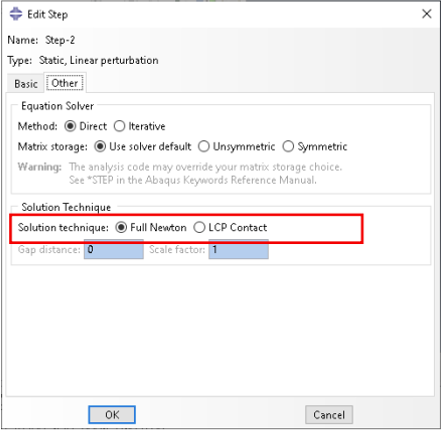Viewport: 441px width, 430px height.
Task: Switch to the Basic tab
Action: tap(26, 84)
